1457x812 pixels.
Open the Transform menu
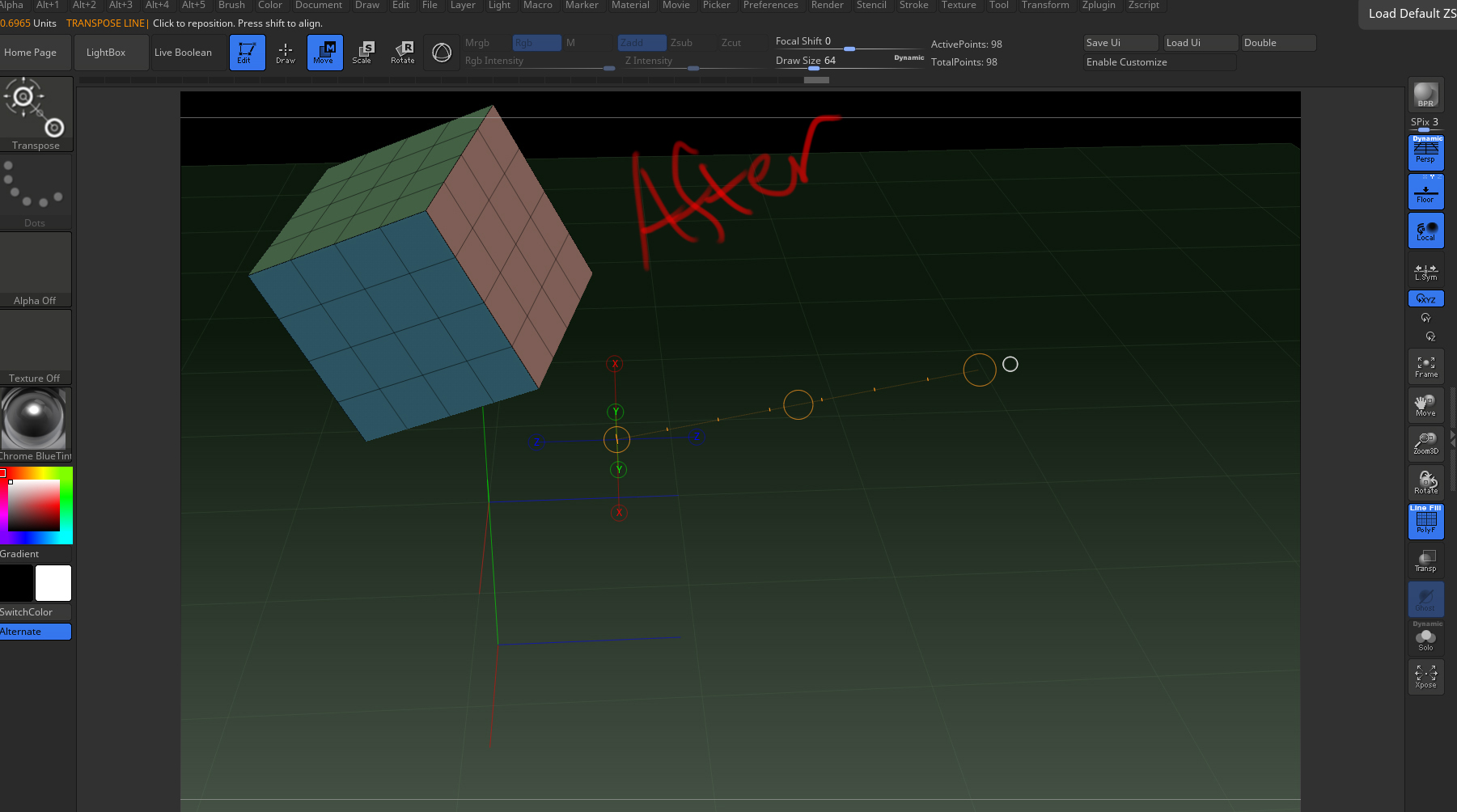point(1045,5)
